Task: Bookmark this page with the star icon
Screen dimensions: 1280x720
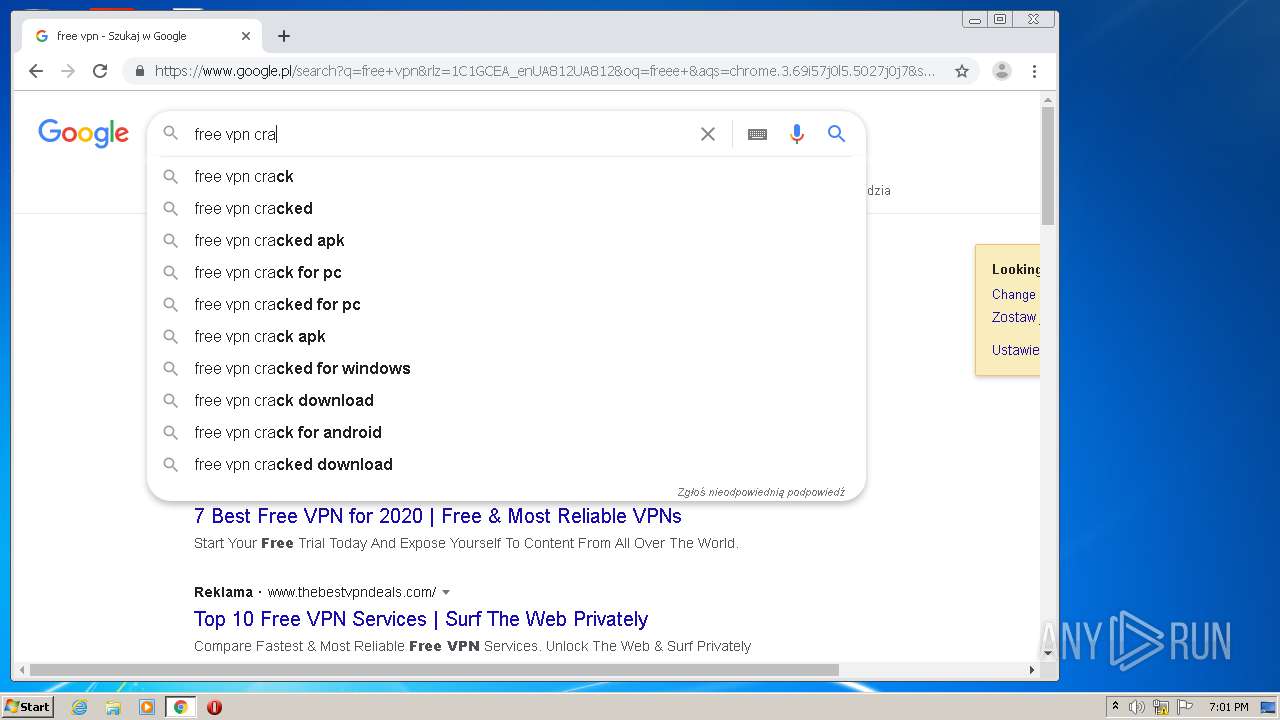Action: point(962,71)
